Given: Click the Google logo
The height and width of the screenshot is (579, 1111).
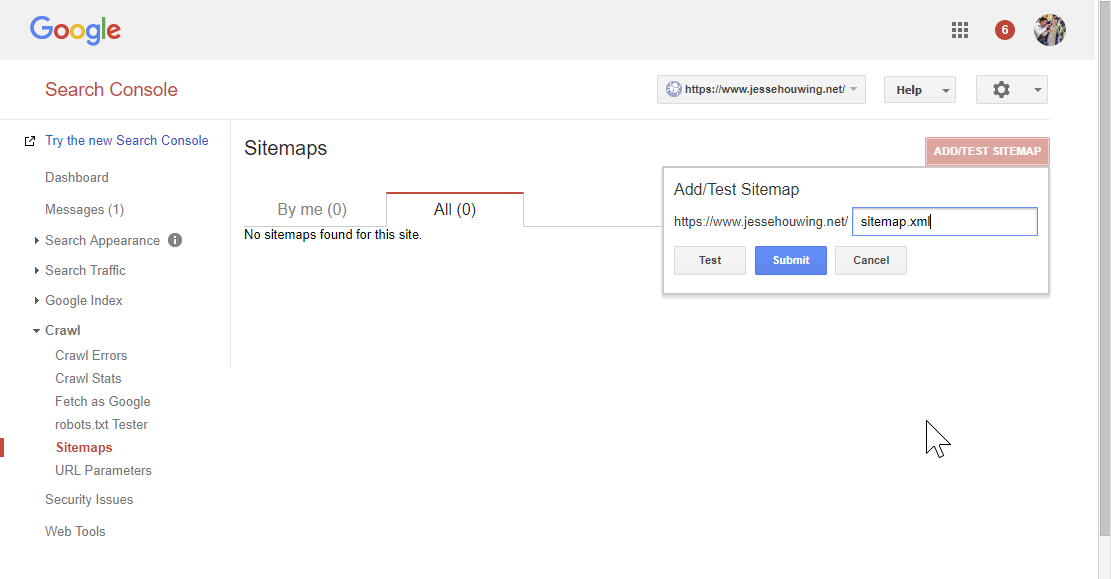Looking at the screenshot, I should coord(75,30).
